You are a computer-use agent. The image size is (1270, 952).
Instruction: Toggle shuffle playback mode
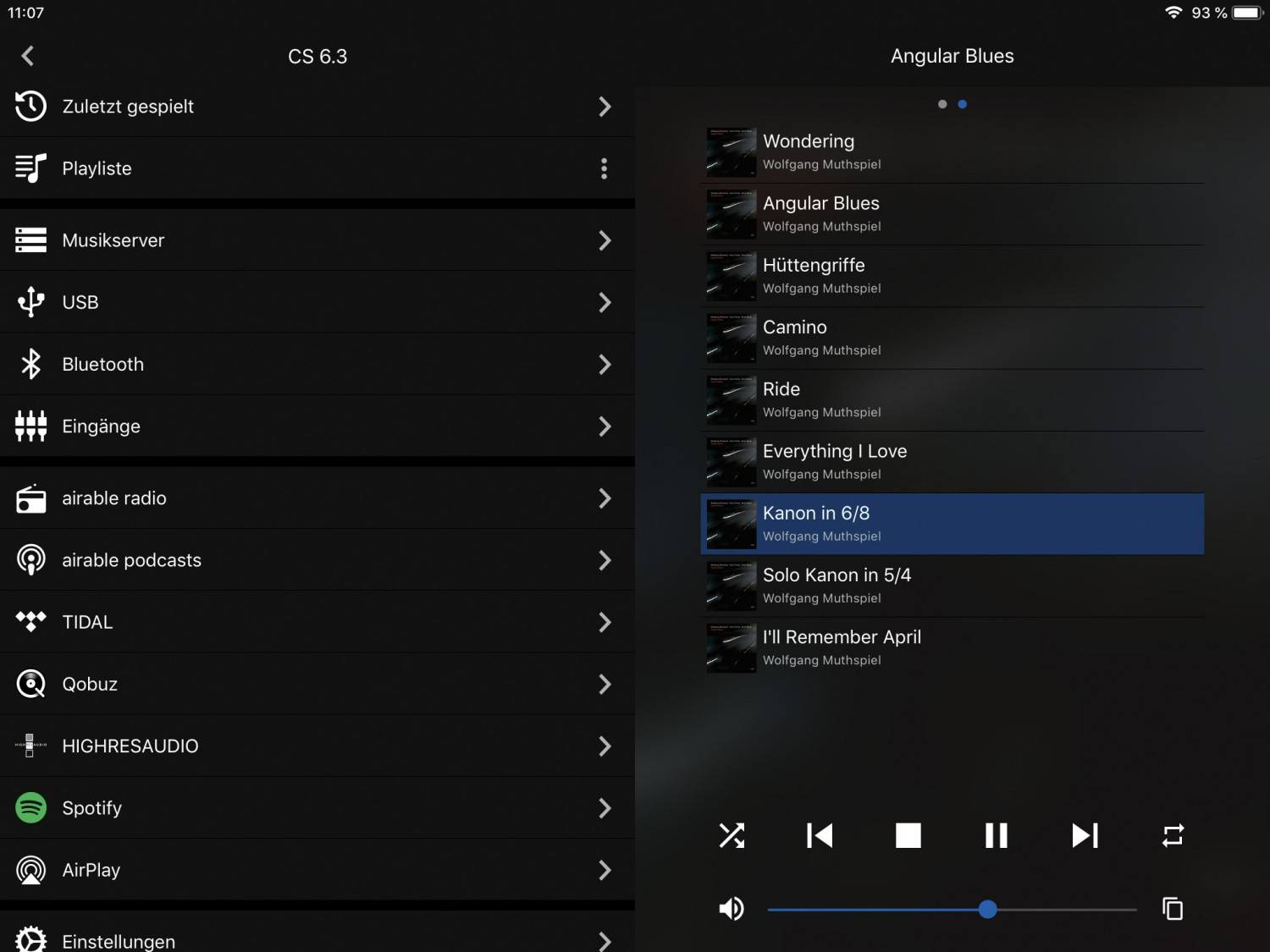point(732,835)
